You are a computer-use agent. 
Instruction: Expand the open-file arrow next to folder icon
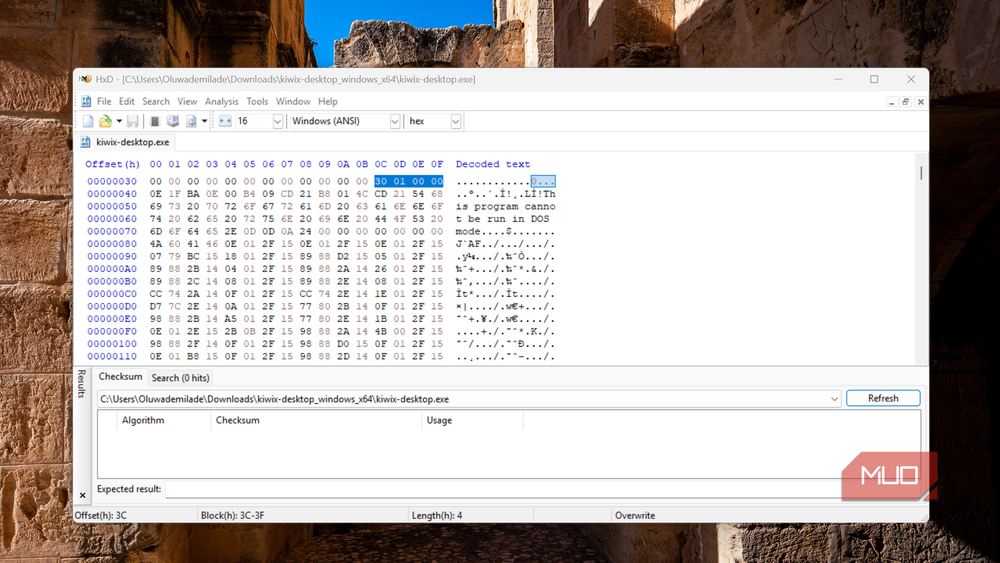tap(119, 121)
